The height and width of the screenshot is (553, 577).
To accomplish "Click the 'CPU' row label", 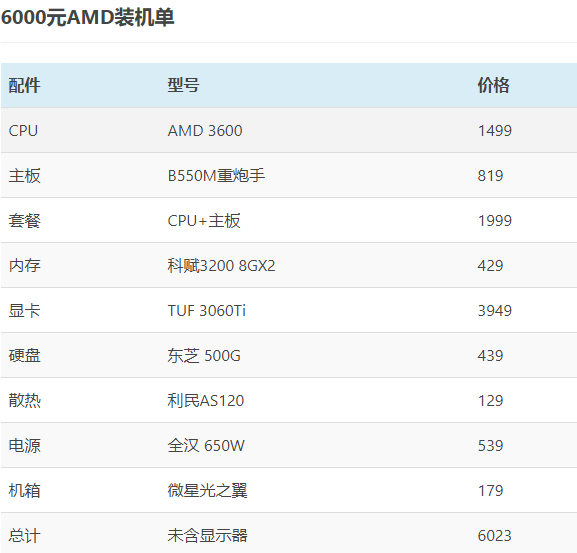I will point(23,131).
